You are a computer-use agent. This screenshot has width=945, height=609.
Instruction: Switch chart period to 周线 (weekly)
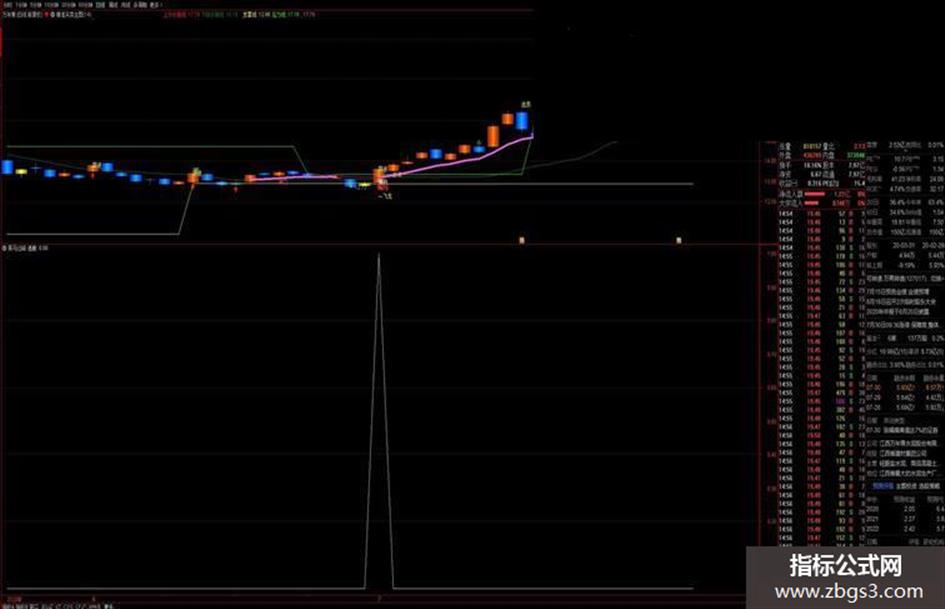pyautogui.click(x=113, y=5)
